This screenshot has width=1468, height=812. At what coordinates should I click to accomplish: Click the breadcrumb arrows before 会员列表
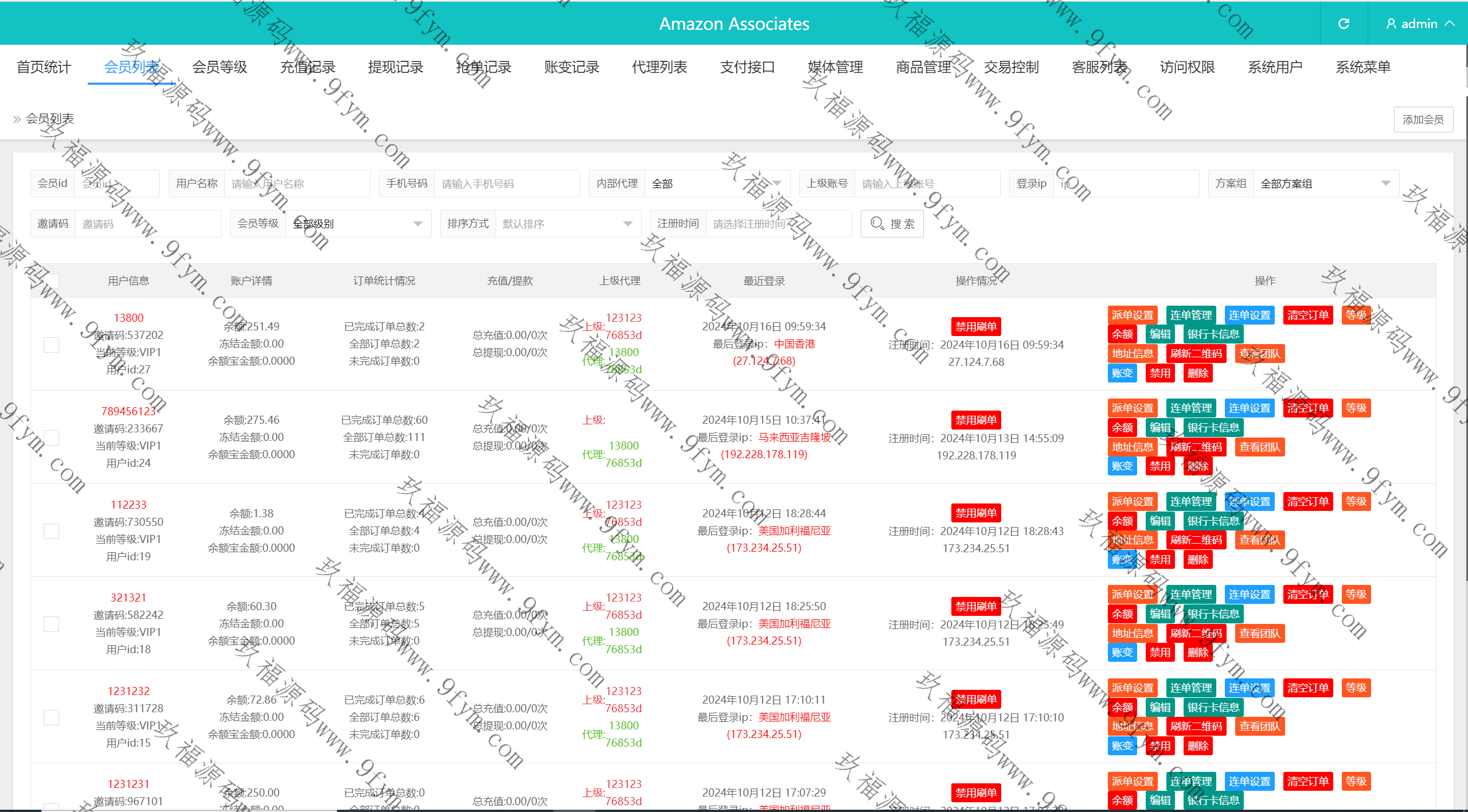coord(17,119)
